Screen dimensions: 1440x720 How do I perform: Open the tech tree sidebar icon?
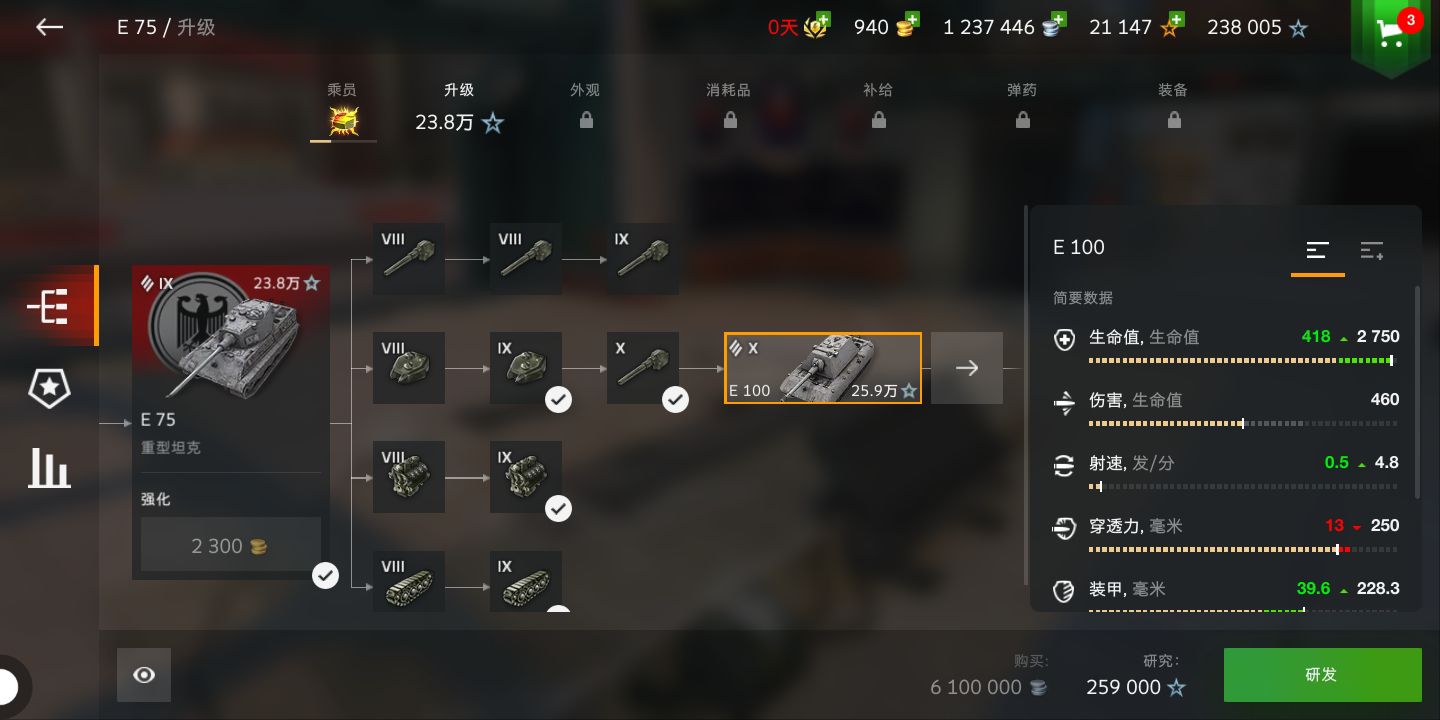click(48, 306)
